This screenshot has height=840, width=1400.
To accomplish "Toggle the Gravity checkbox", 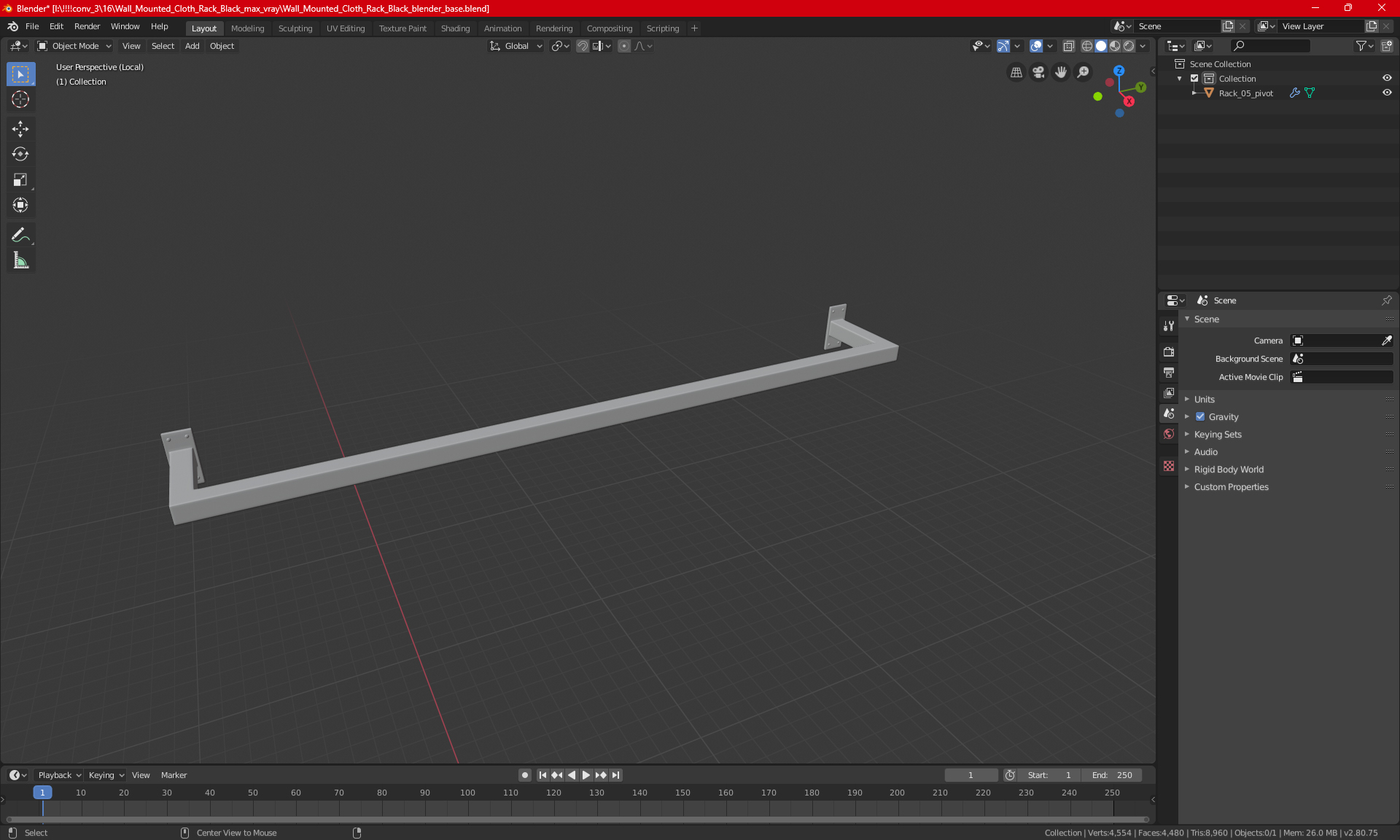I will 1200,417.
